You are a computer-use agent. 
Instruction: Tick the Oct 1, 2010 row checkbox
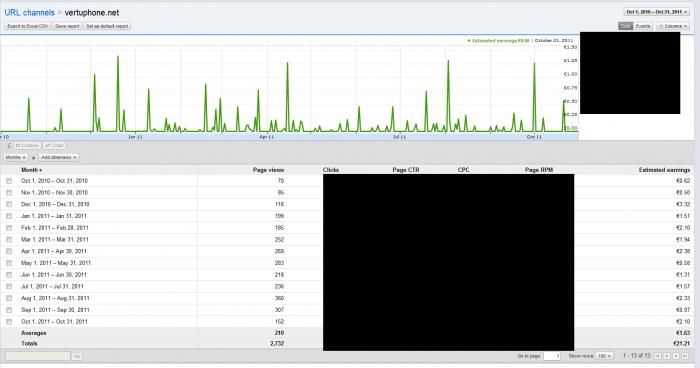(x=9, y=181)
